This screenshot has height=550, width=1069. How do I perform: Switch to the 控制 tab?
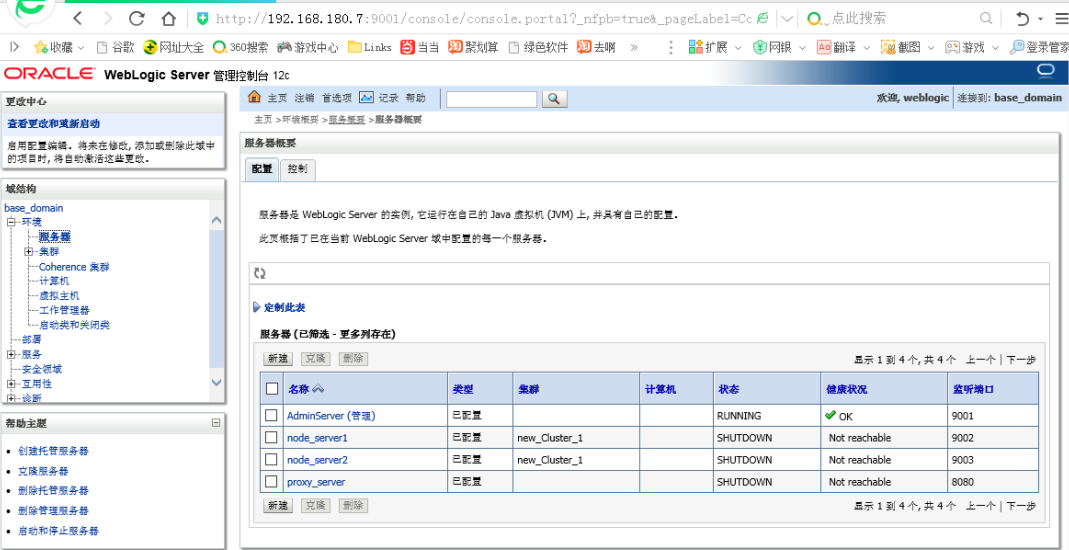pyautogui.click(x=297, y=169)
